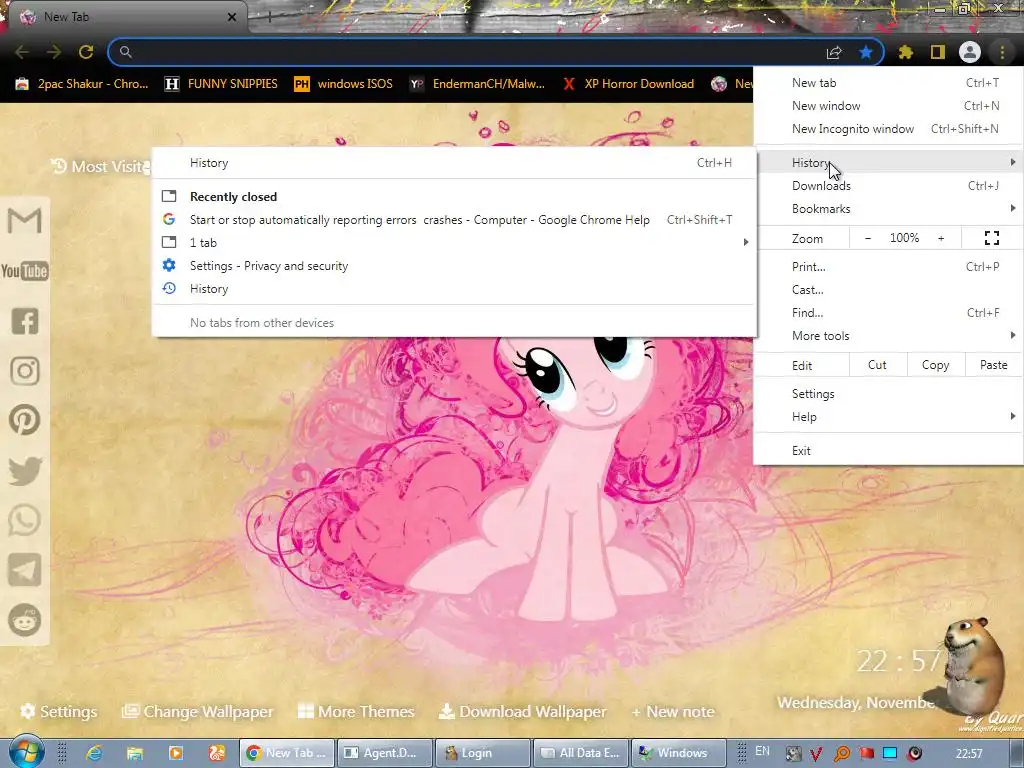Switch to the All Data E... taskbar window
The height and width of the screenshot is (768, 1024).
tap(581, 753)
